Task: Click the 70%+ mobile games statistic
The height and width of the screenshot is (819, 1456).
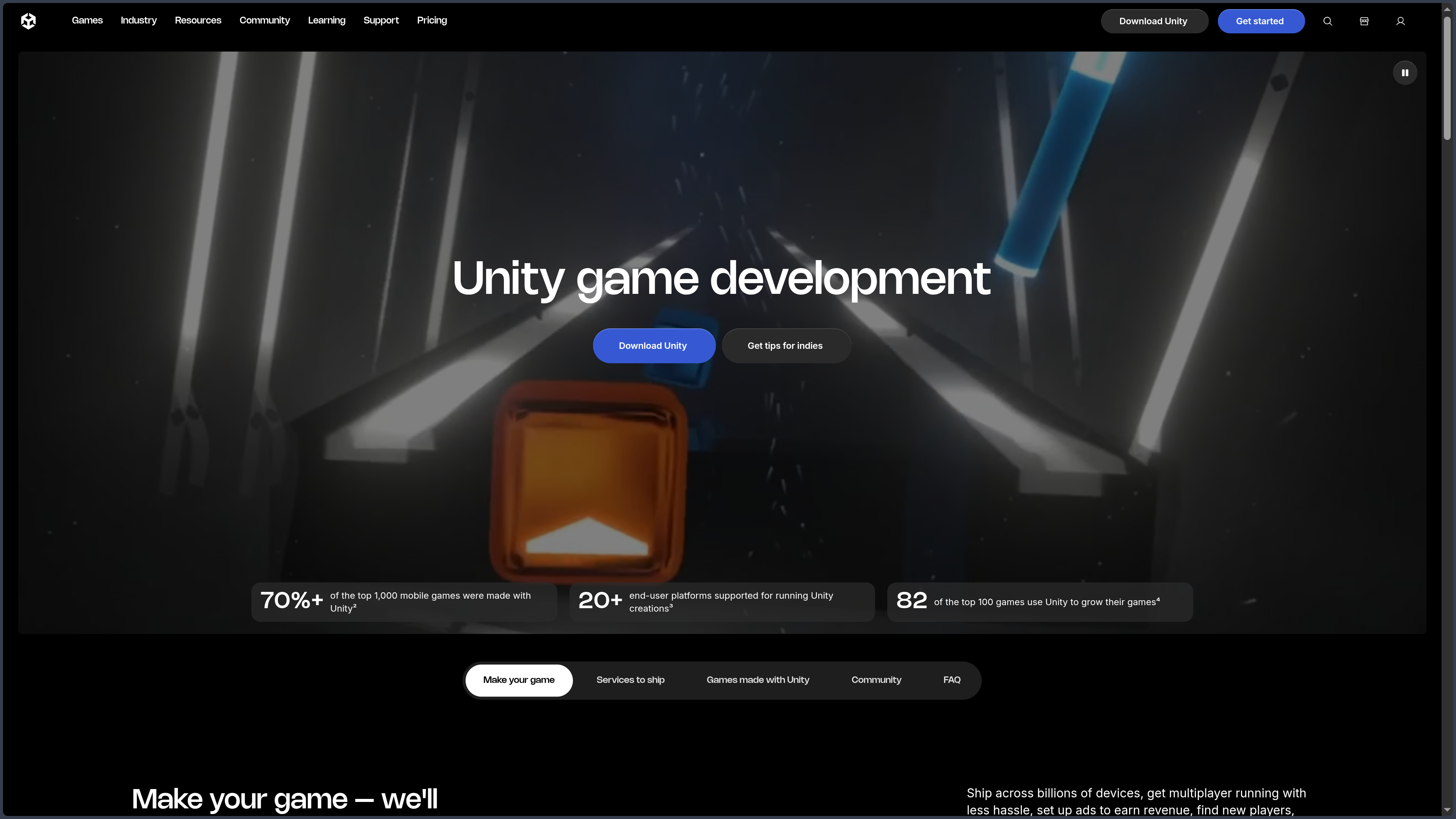Action: [404, 602]
